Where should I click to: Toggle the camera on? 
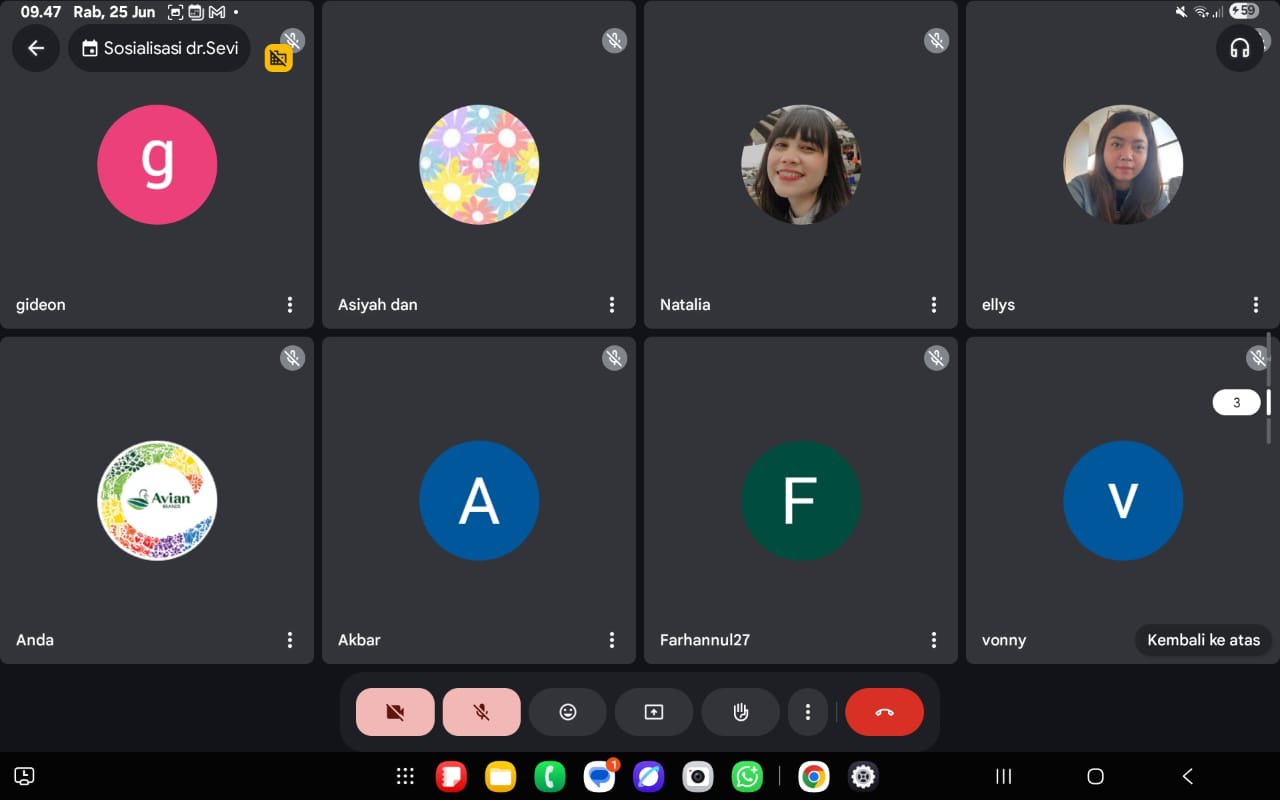point(395,712)
